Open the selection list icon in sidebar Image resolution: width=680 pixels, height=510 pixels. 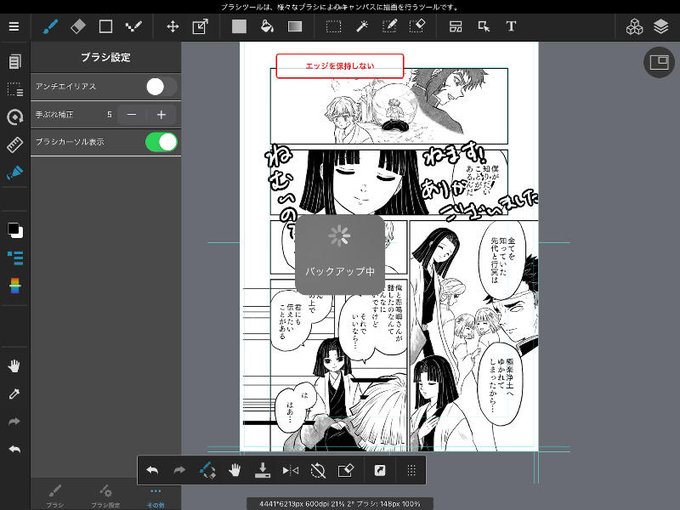(15, 89)
